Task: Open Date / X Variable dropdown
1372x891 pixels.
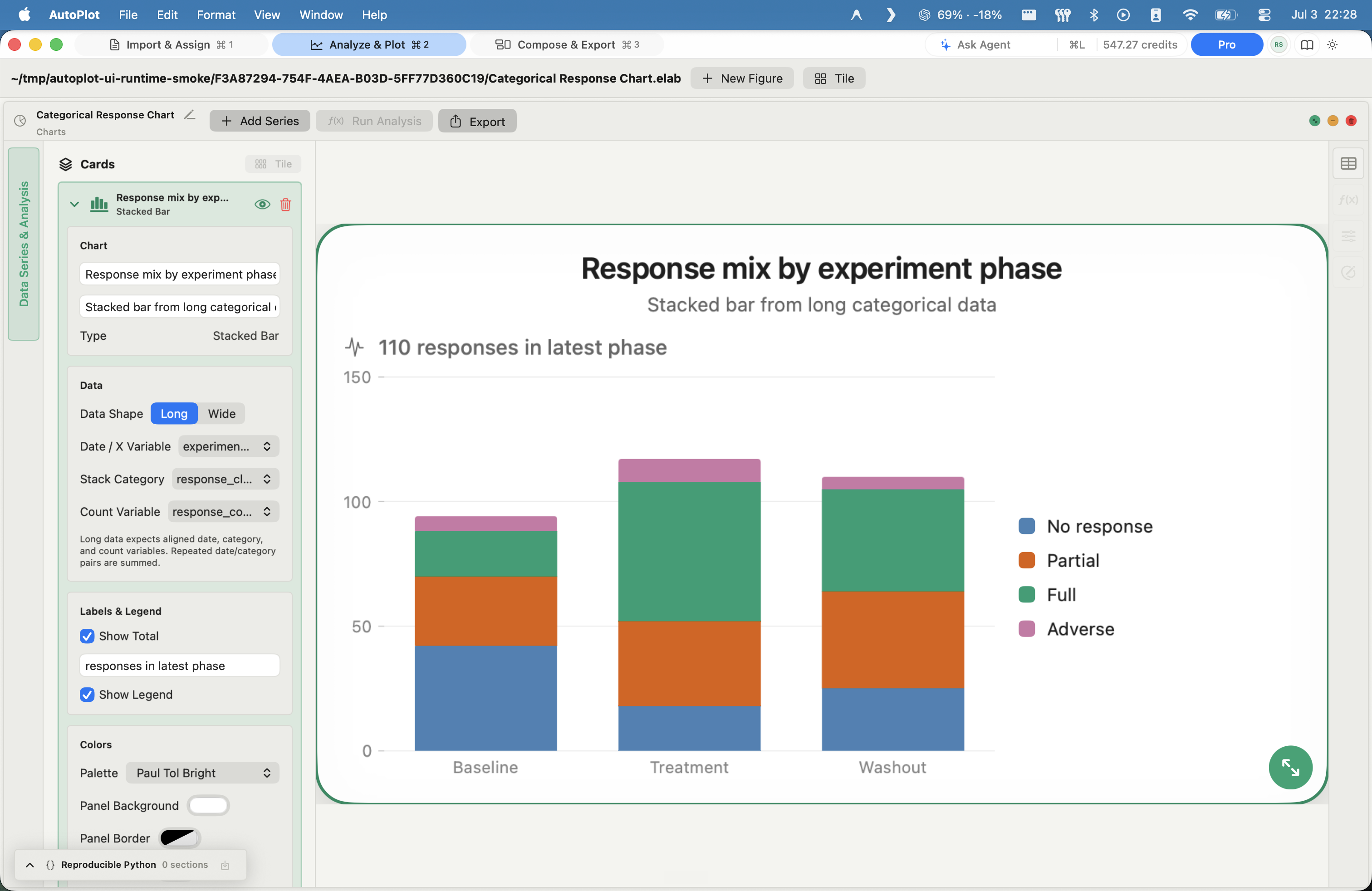Action: [x=228, y=447]
